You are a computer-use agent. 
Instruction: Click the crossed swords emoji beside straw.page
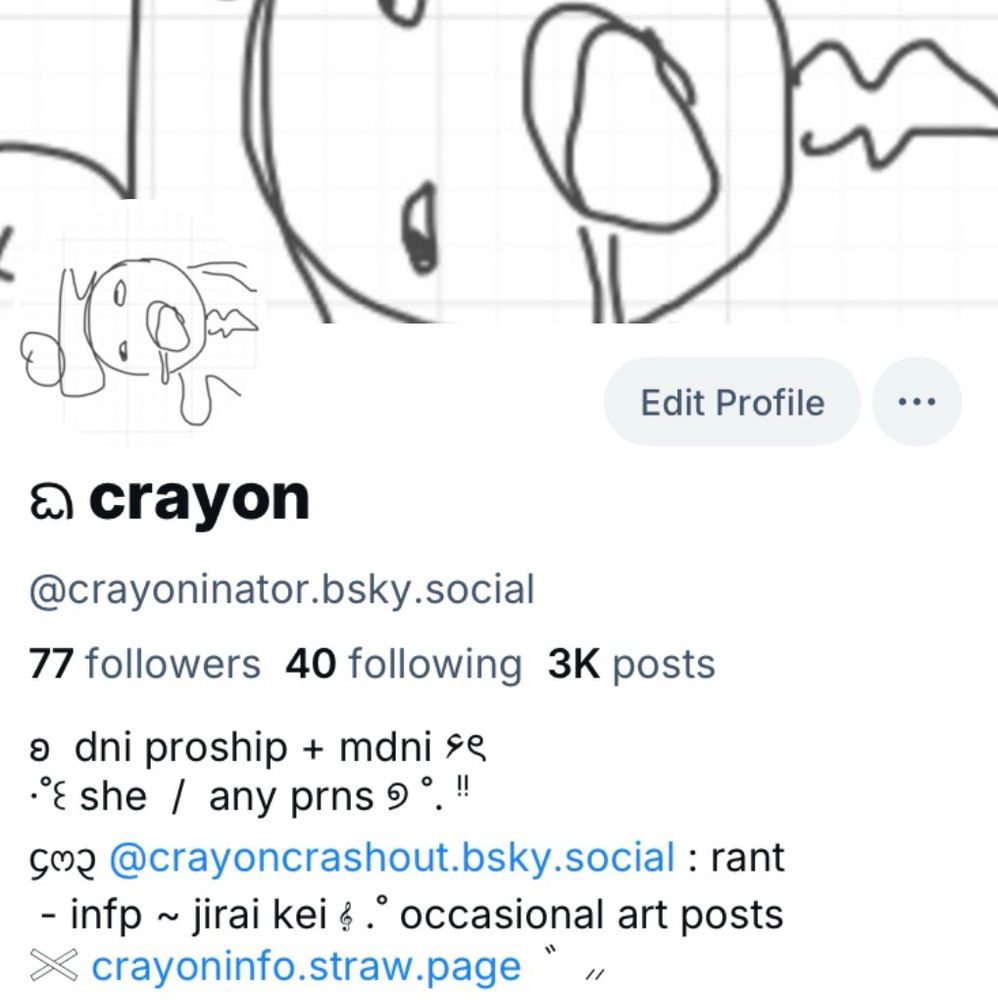[54, 966]
